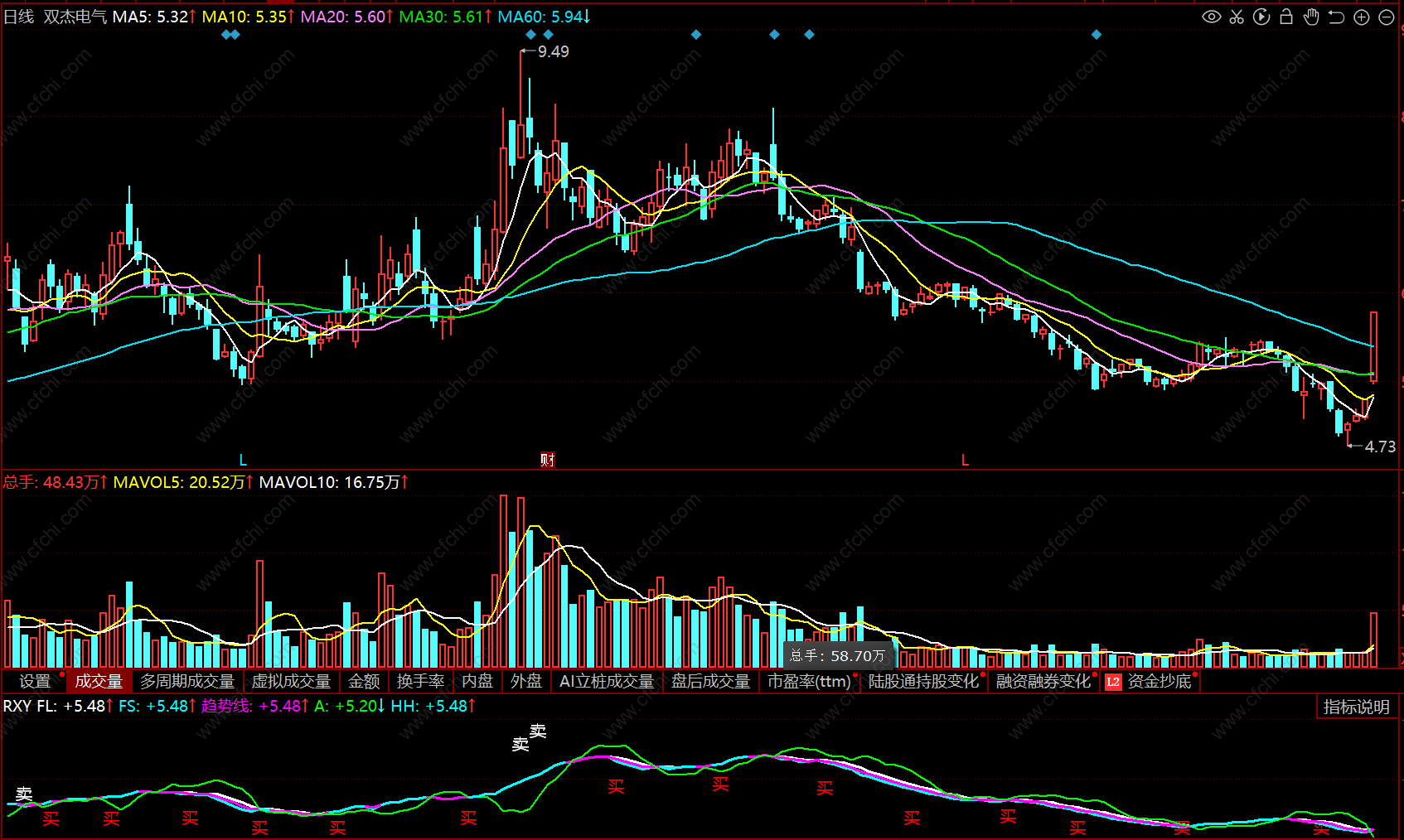Click the cyan L marker below chart
1404x840 pixels.
click(x=243, y=460)
